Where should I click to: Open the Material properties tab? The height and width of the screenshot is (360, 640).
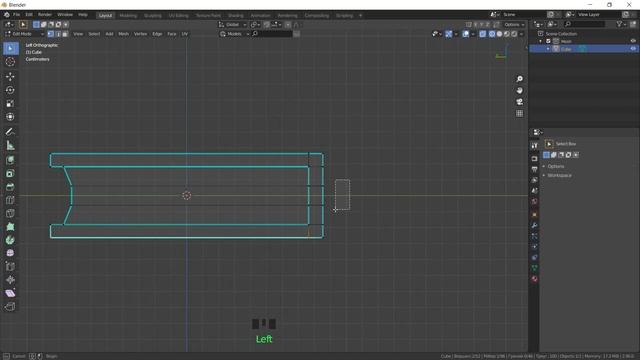point(534,279)
